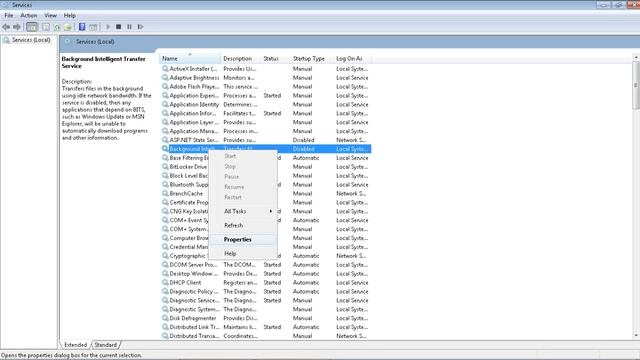Viewport: 640px width, 360px height.
Task: Select the Diagnostic System... row
Action: 266,309
